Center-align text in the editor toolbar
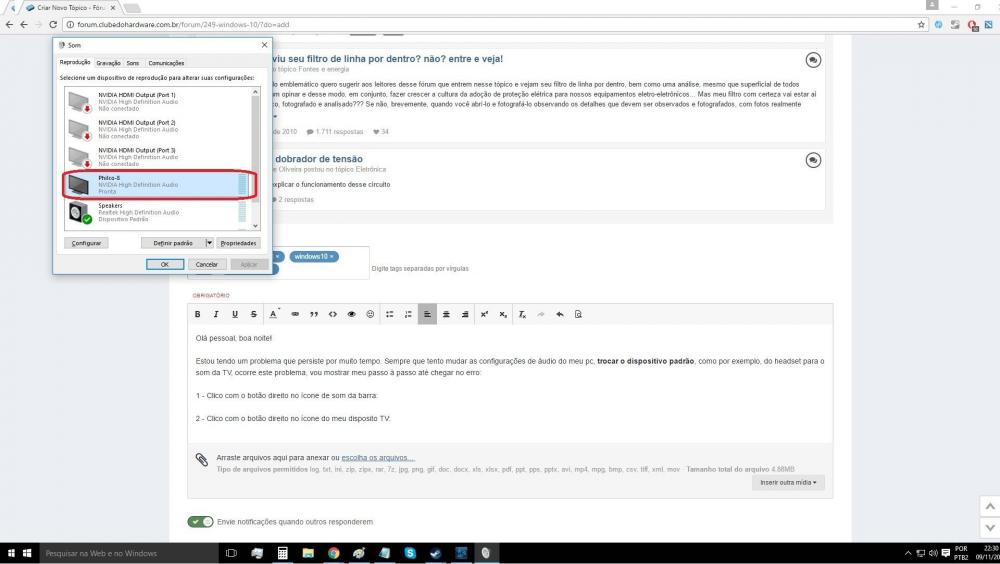1000x564 pixels. click(x=446, y=314)
